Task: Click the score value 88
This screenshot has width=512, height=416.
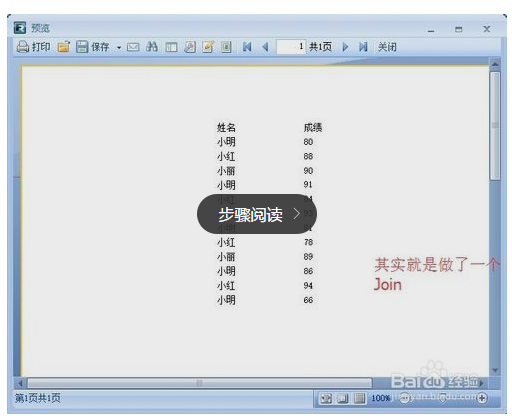Action: pyautogui.click(x=308, y=156)
